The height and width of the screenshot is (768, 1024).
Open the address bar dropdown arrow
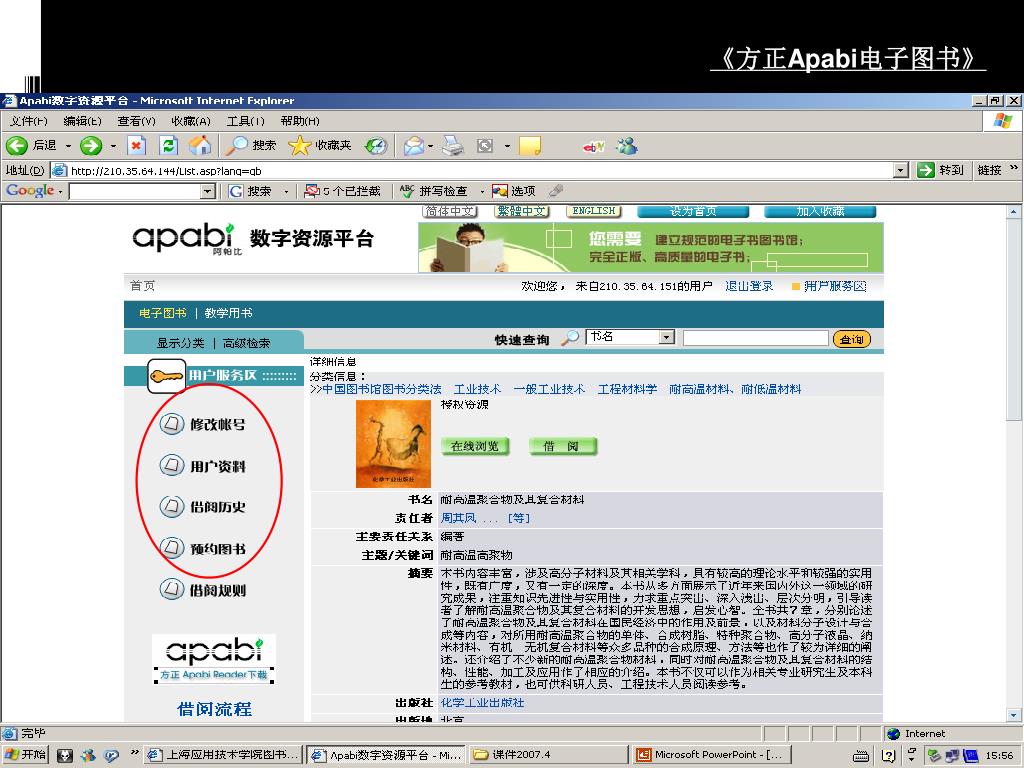[901, 170]
